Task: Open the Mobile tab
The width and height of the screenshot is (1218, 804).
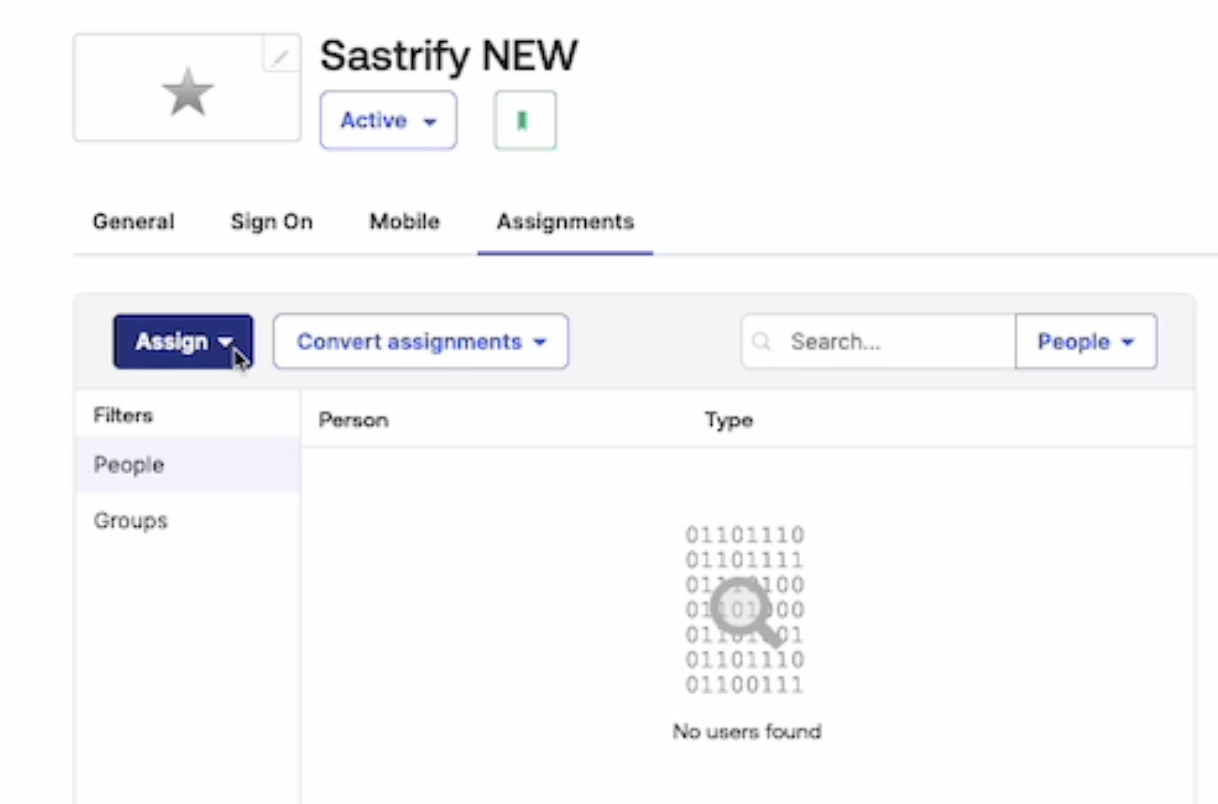Action: [x=404, y=222]
